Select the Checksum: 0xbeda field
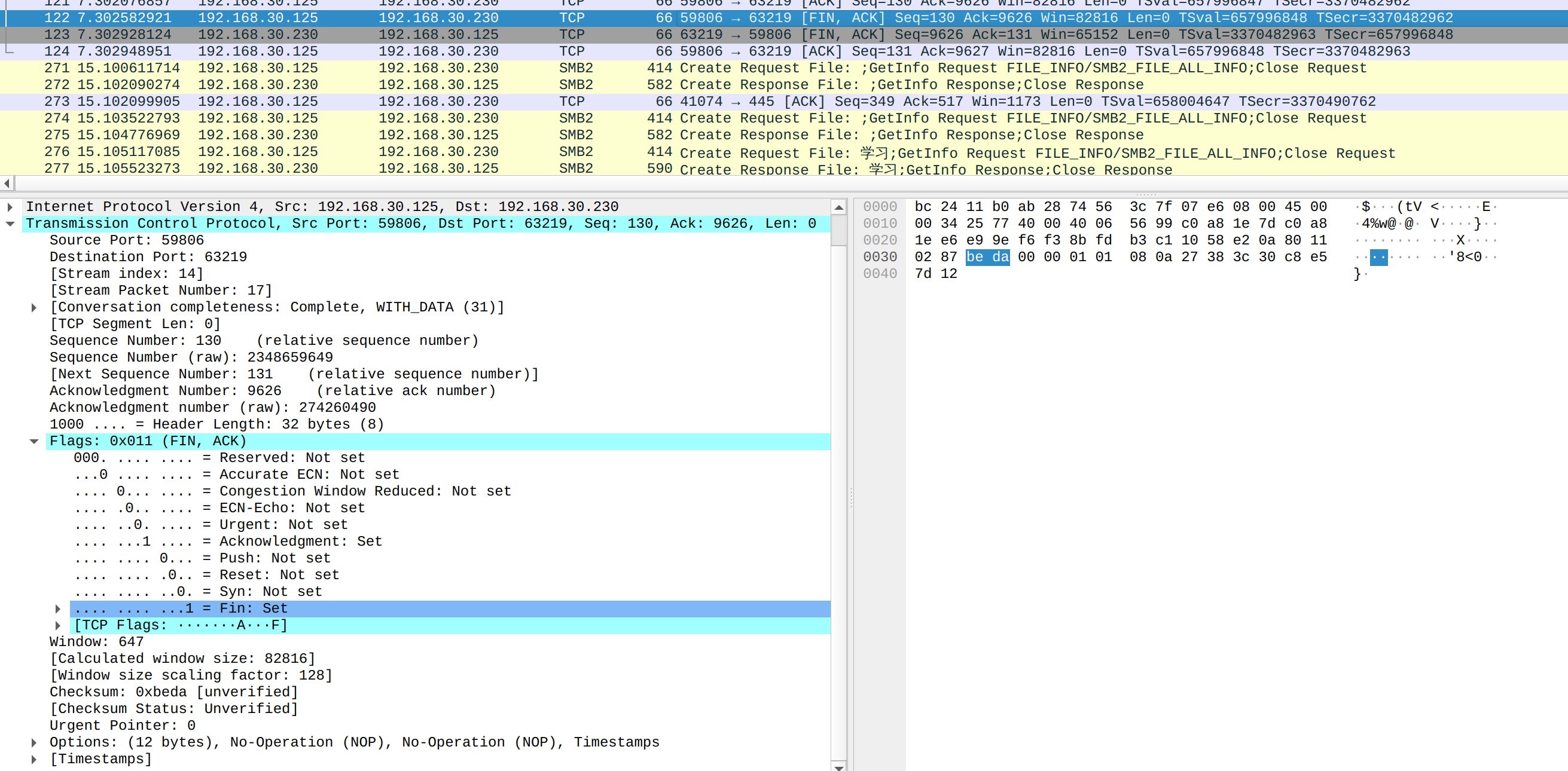Image resolution: width=1568 pixels, height=771 pixels. coord(173,692)
